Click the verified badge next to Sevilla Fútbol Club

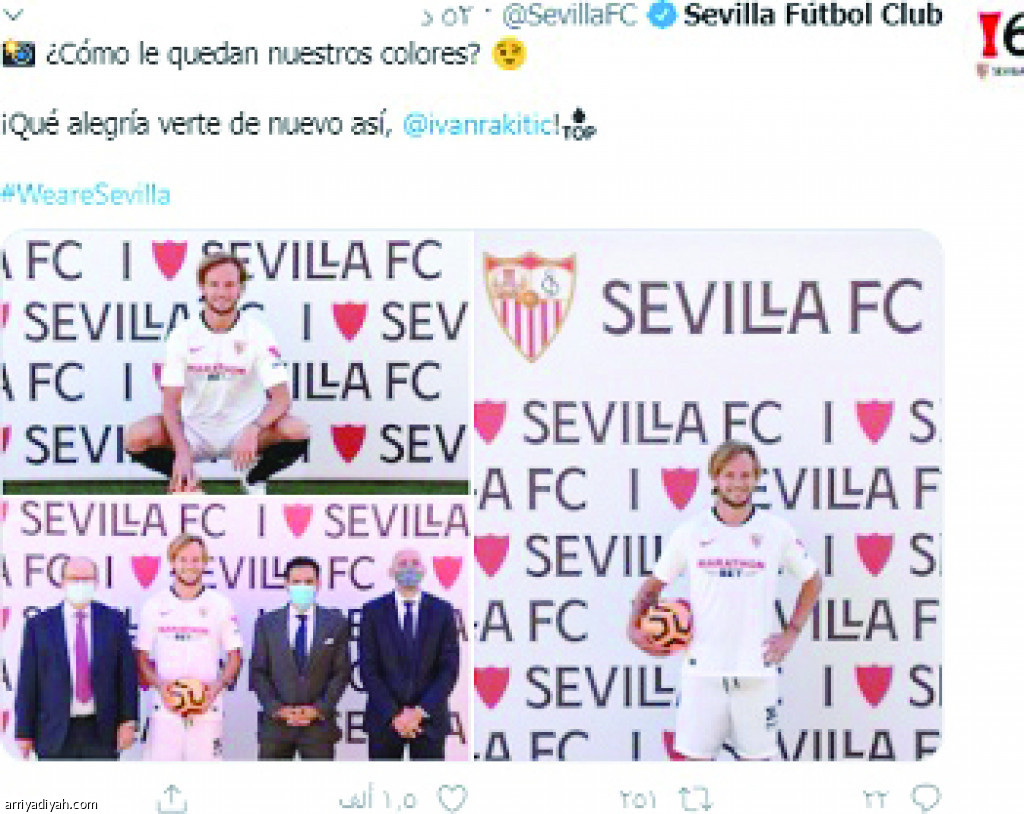(x=661, y=15)
